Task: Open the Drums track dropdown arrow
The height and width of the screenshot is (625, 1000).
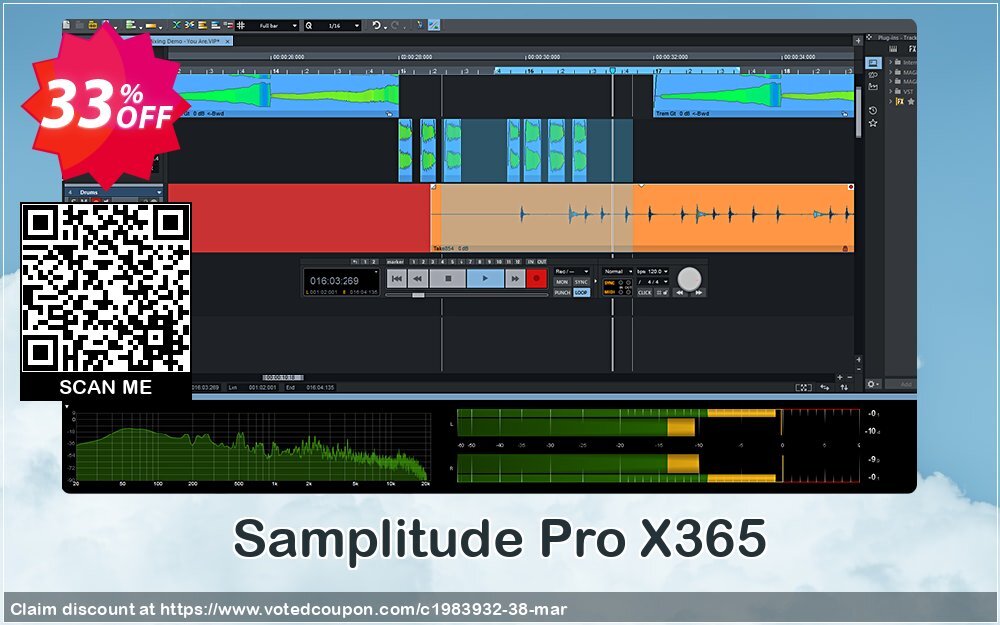Action: [159, 192]
